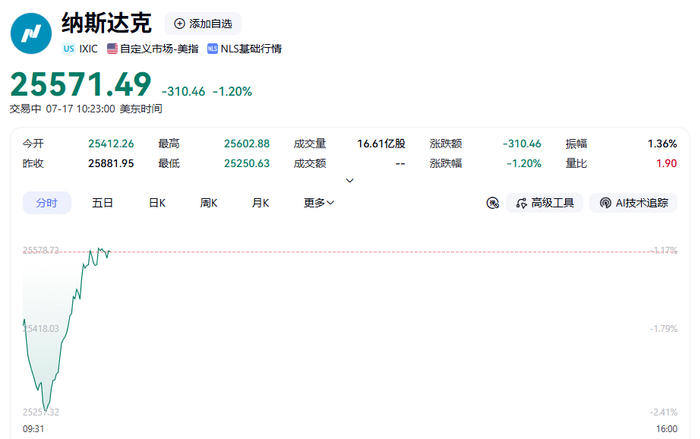Screen dimensions: 700x439
Task: Click the US market badge icon
Action: pyautogui.click(x=68, y=49)
